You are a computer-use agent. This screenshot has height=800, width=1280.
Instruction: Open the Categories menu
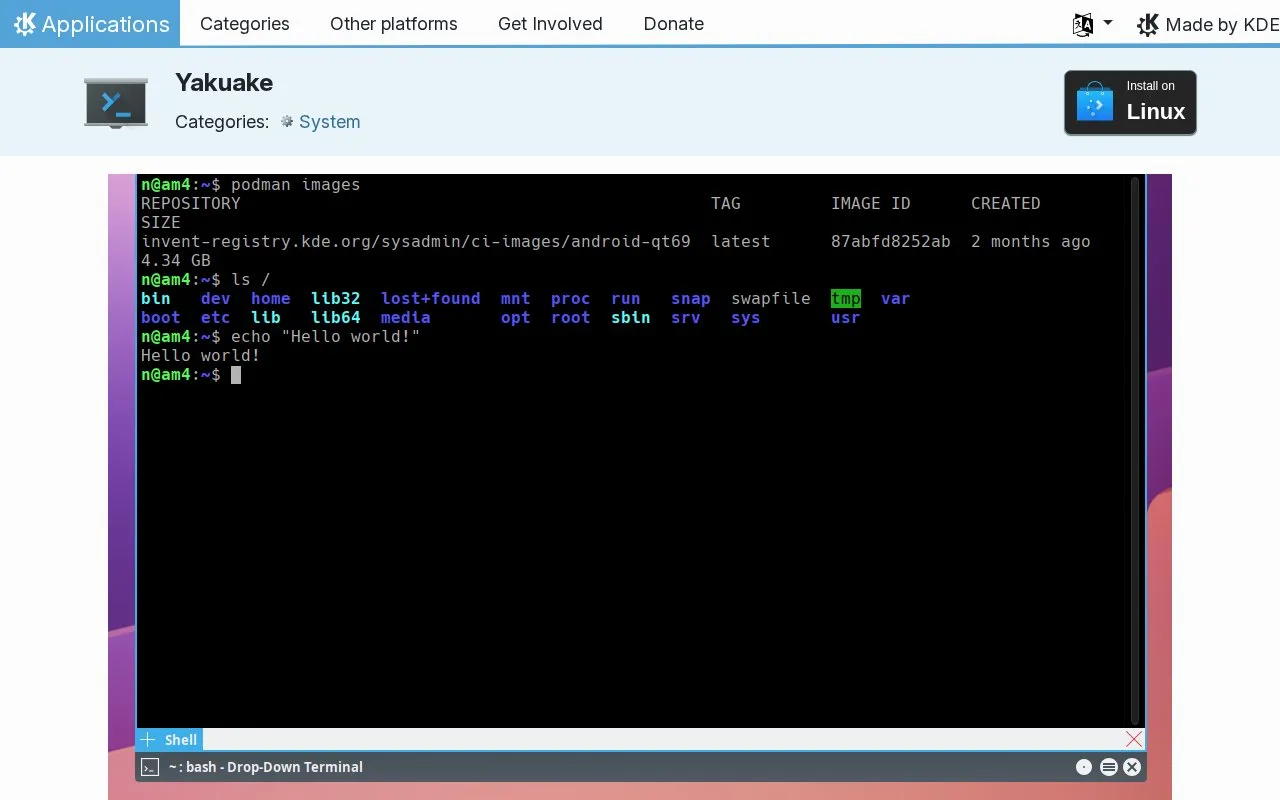(x=245, y=24)
